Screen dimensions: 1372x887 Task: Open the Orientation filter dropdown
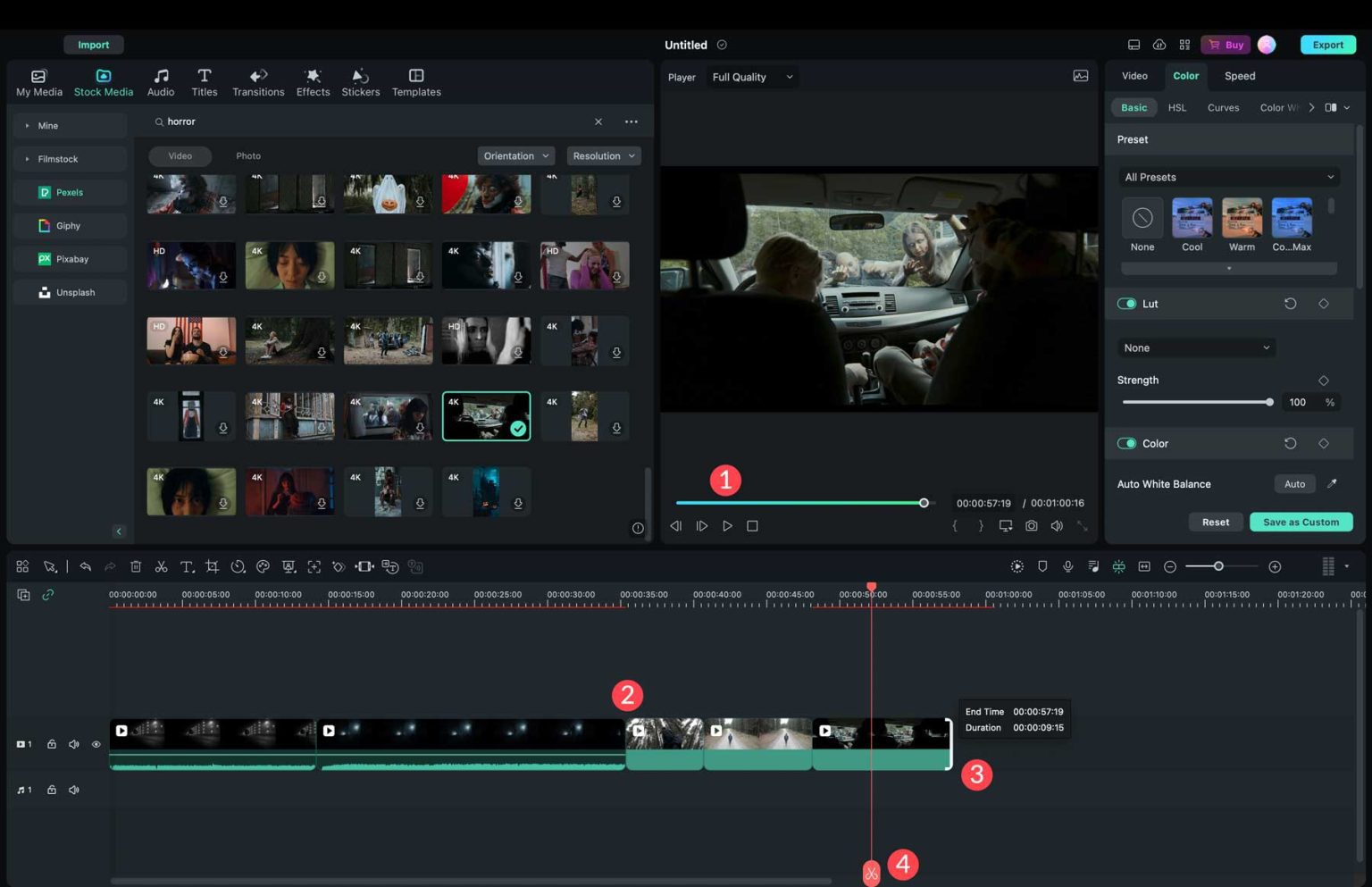click(515, 155)
